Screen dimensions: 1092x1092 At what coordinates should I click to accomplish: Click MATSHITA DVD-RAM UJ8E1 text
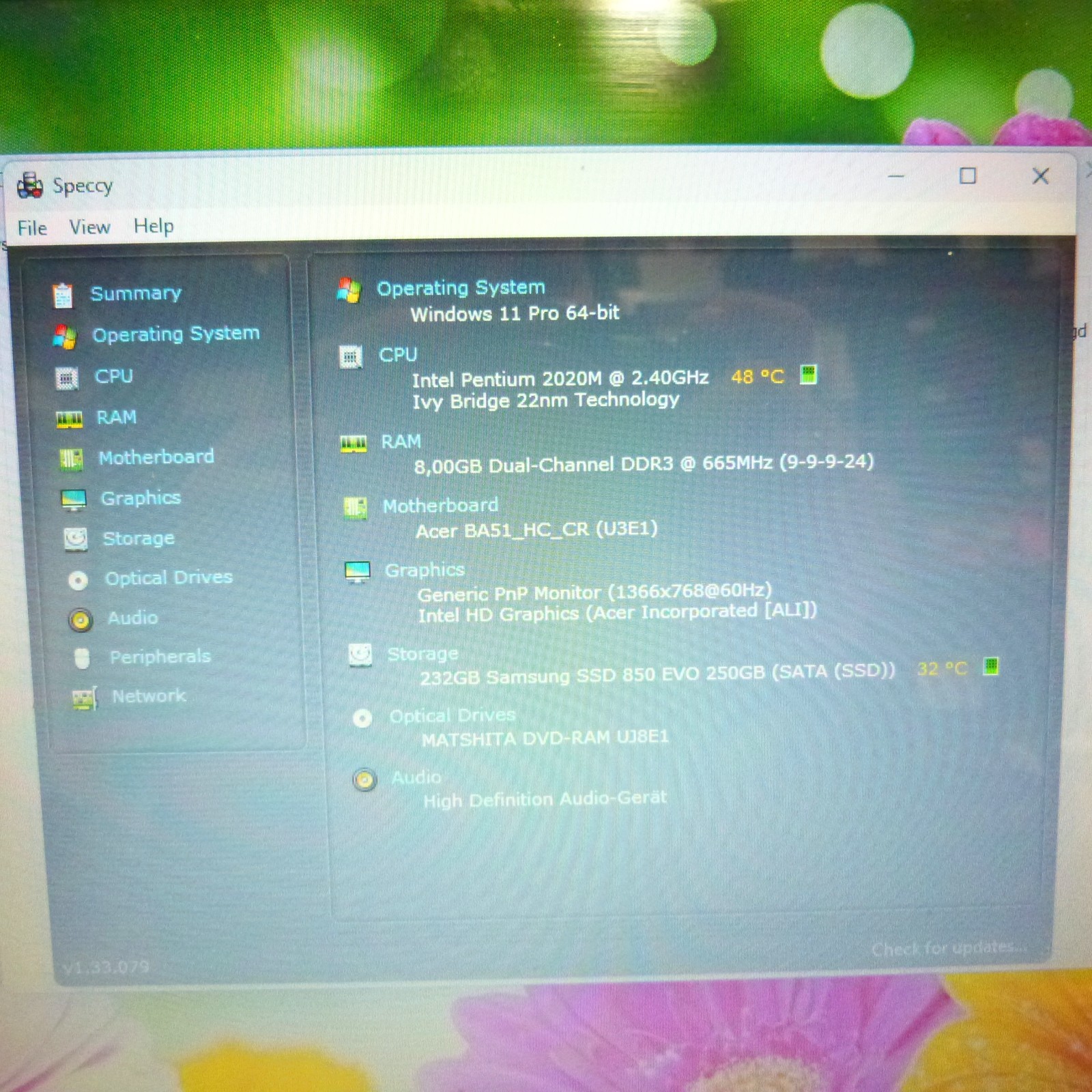(545, 738)
